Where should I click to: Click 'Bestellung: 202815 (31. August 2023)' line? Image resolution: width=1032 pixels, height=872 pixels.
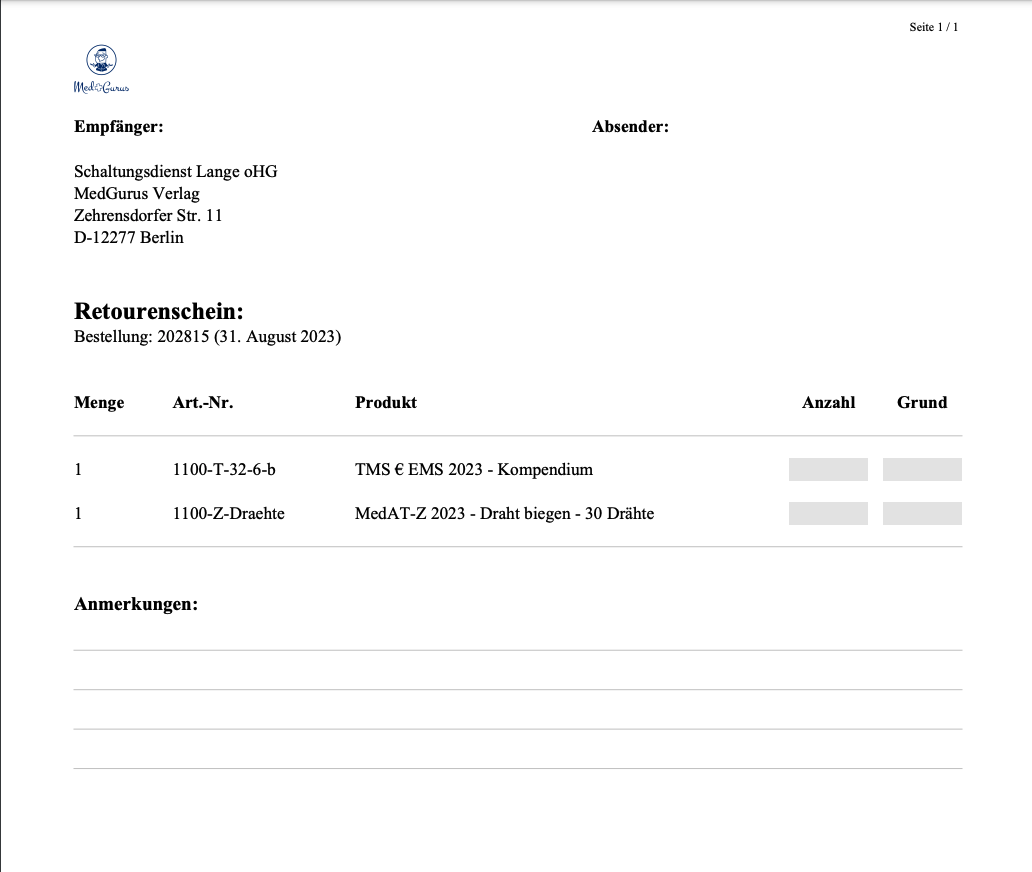click(x=207, y=336)
